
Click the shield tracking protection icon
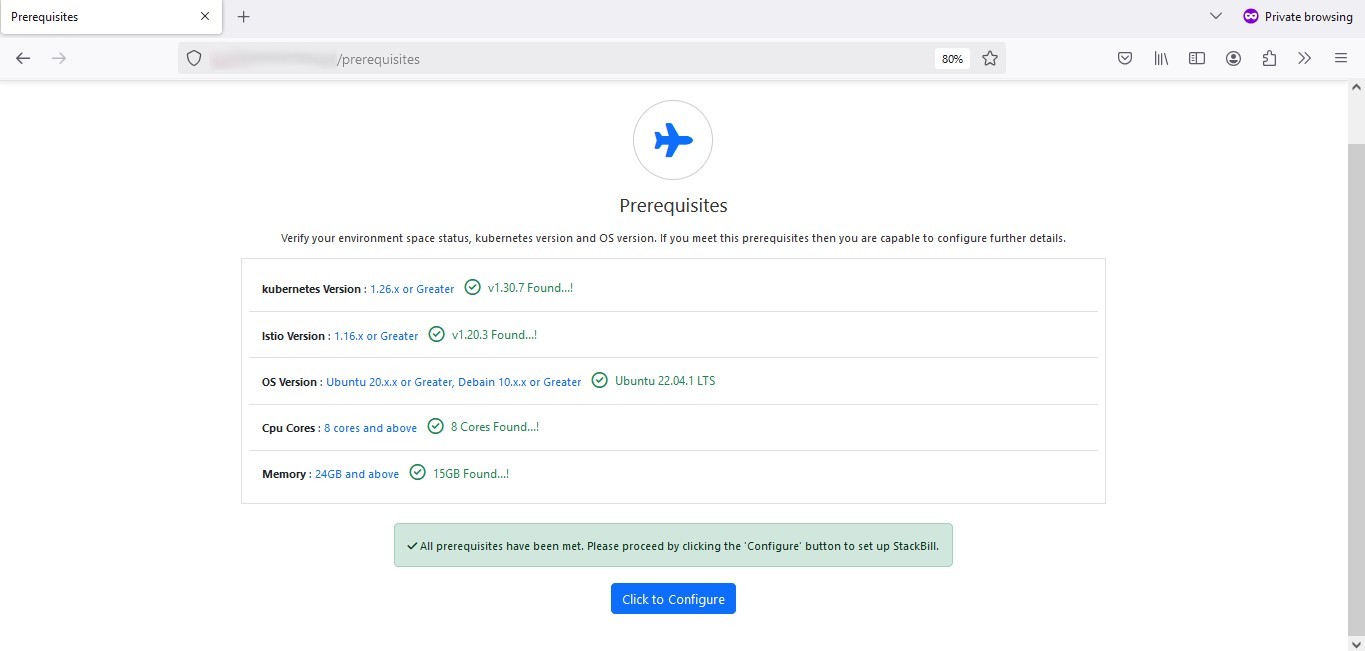(194, 59)
